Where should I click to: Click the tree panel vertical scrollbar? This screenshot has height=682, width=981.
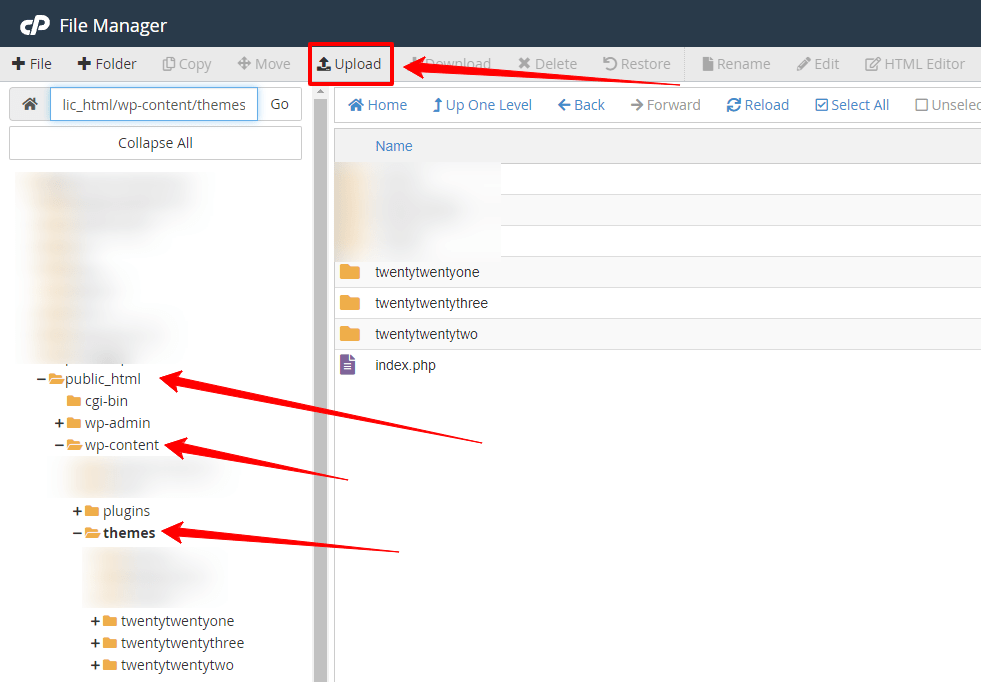tap(320, 389)
